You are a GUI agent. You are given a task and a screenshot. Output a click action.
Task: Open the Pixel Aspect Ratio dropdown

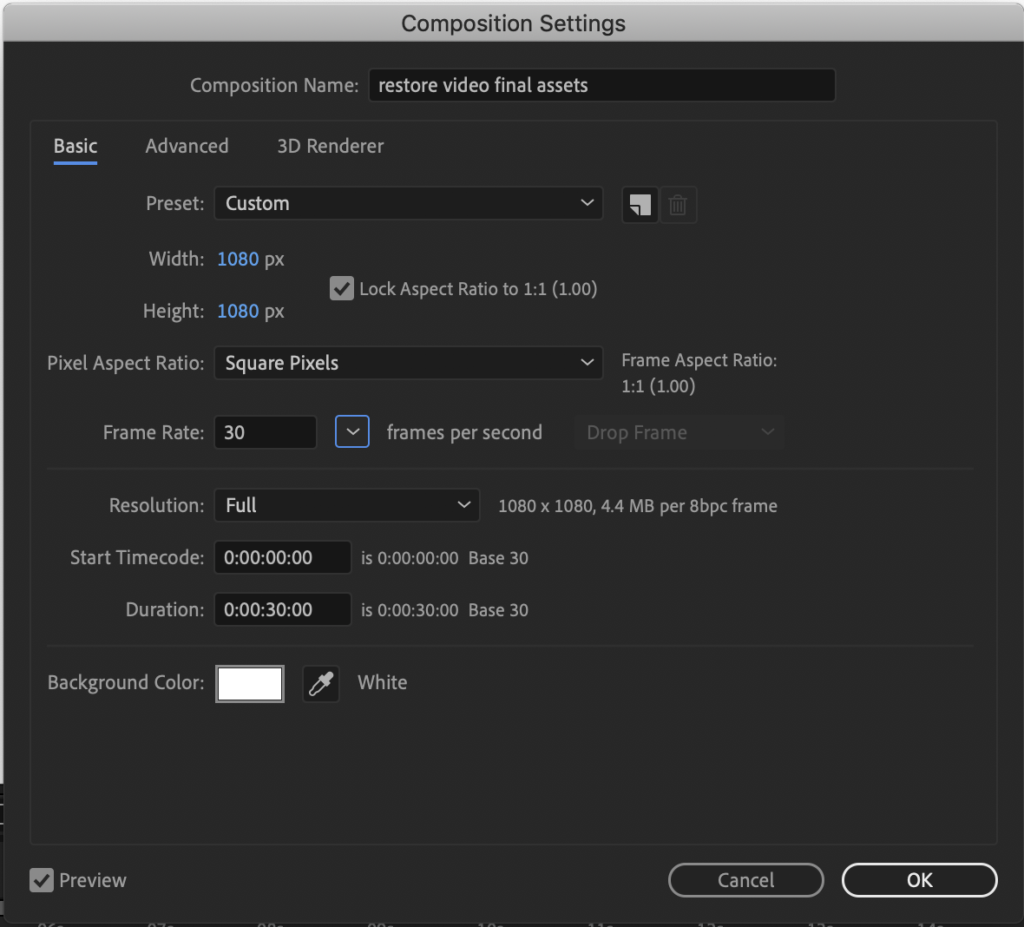pyautogui.click(x=408, y=363)
